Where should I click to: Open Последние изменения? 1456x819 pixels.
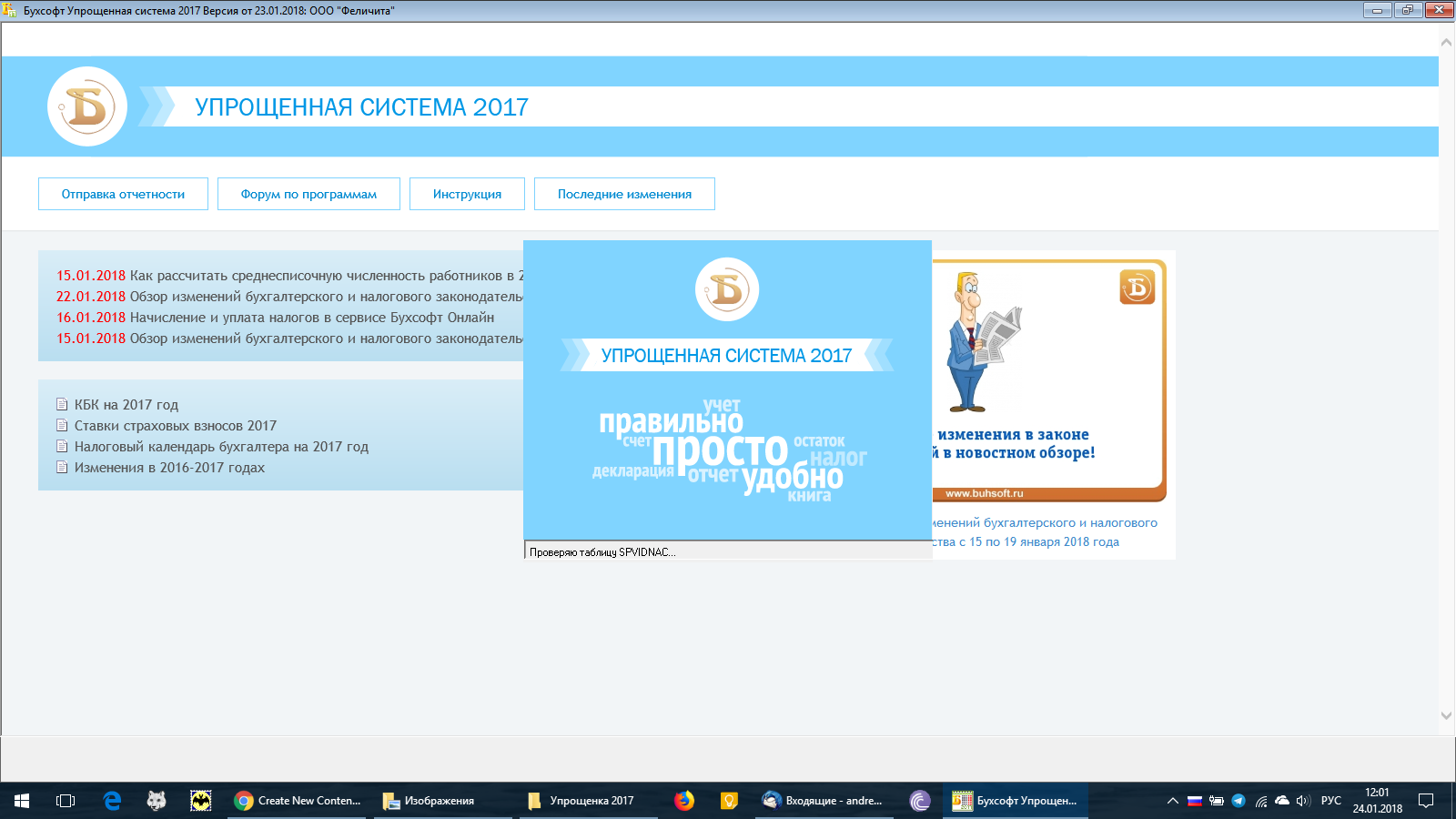[624, 194]
